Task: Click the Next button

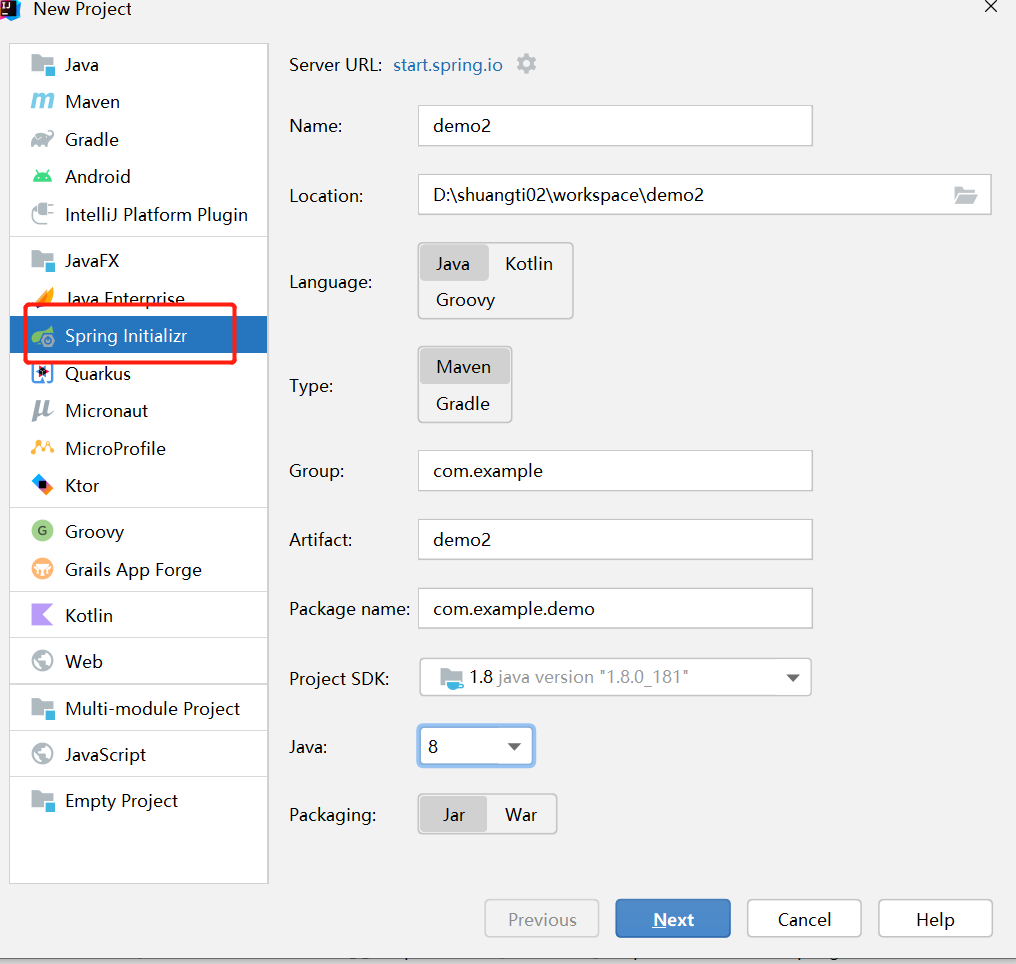Action: (x=673, y=920)
